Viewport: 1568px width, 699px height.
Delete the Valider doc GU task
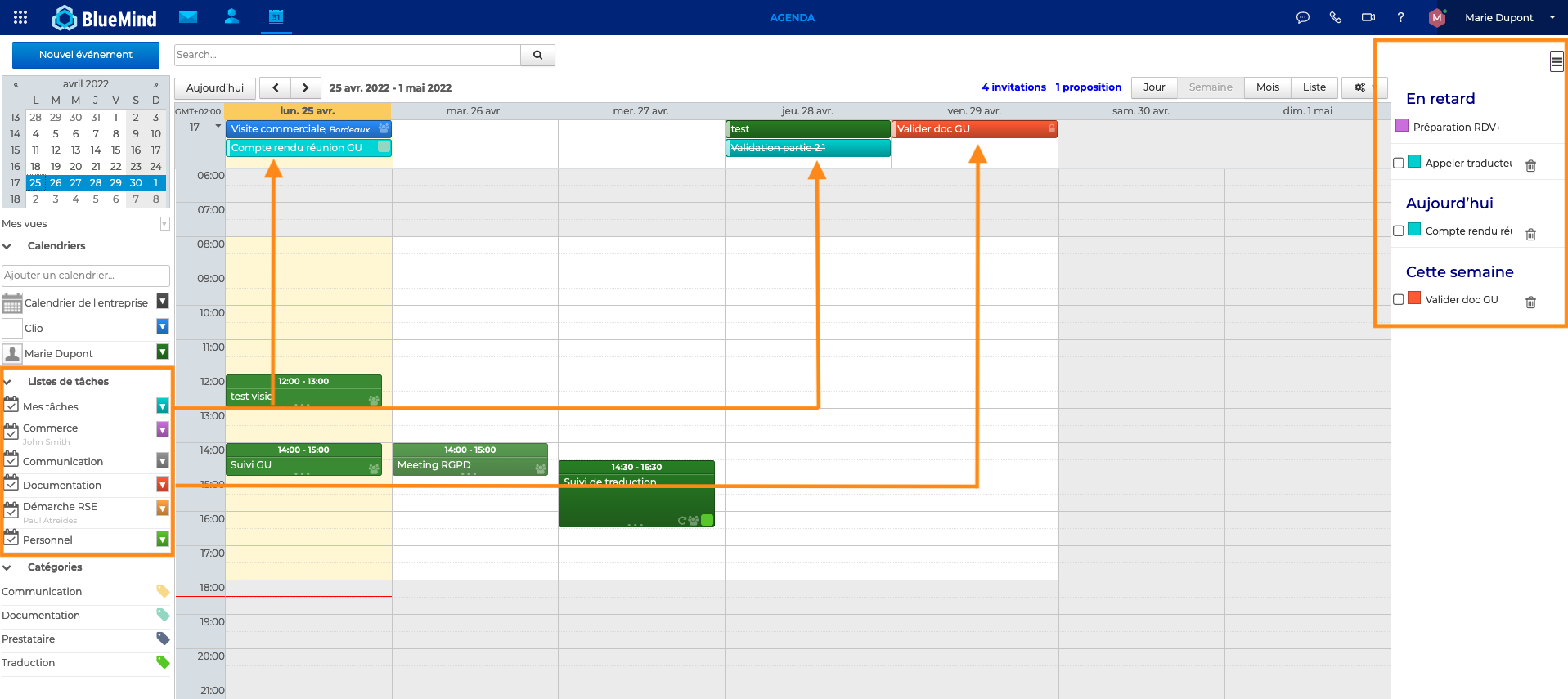pos(1530,302)
